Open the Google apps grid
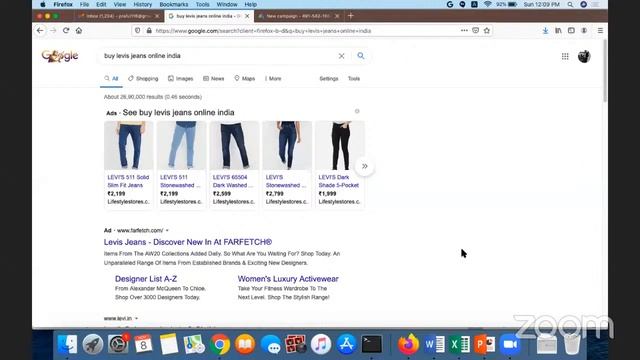 (x=565, y=56)
